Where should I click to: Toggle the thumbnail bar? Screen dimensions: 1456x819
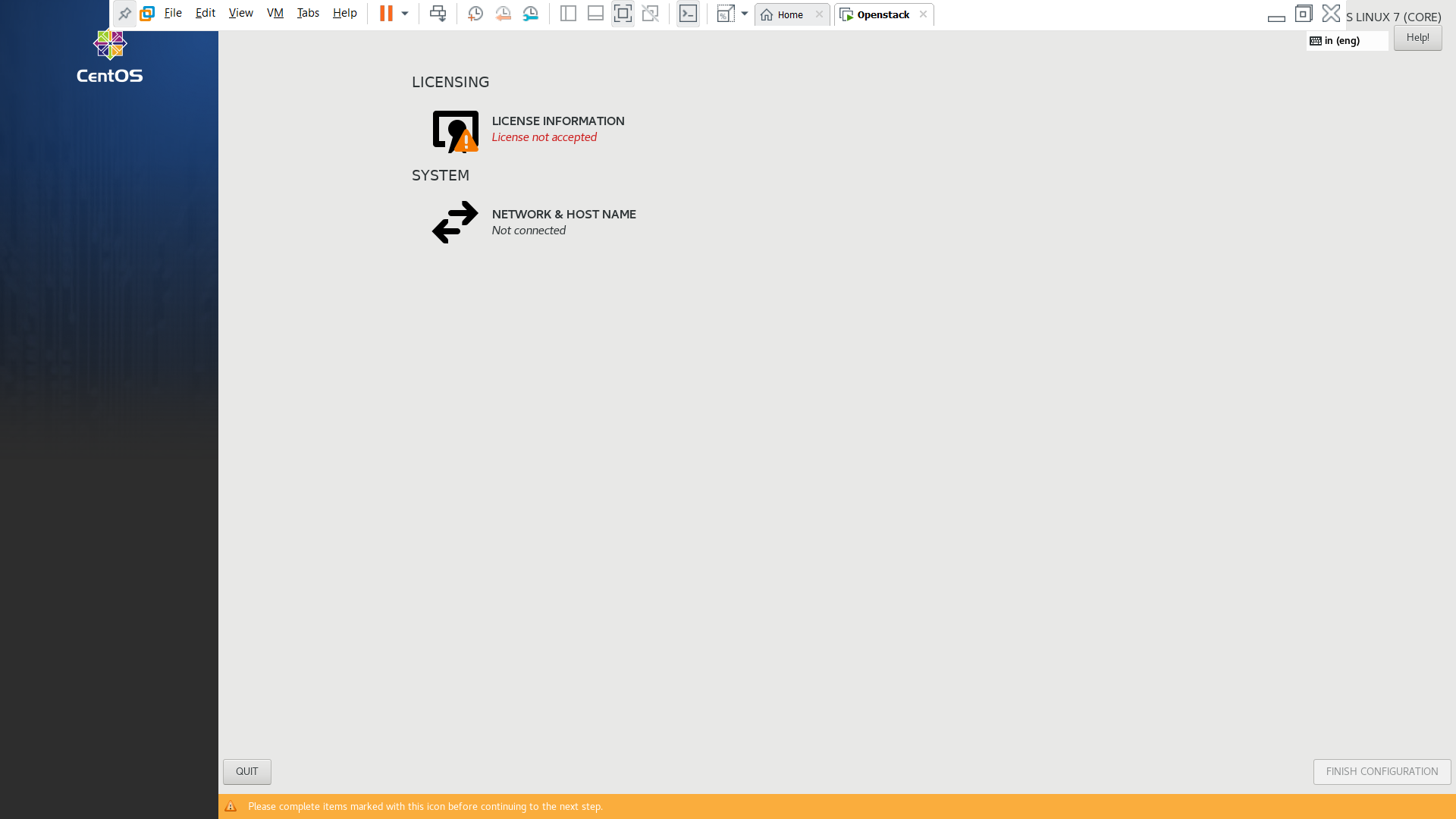[x=595, y=14]
